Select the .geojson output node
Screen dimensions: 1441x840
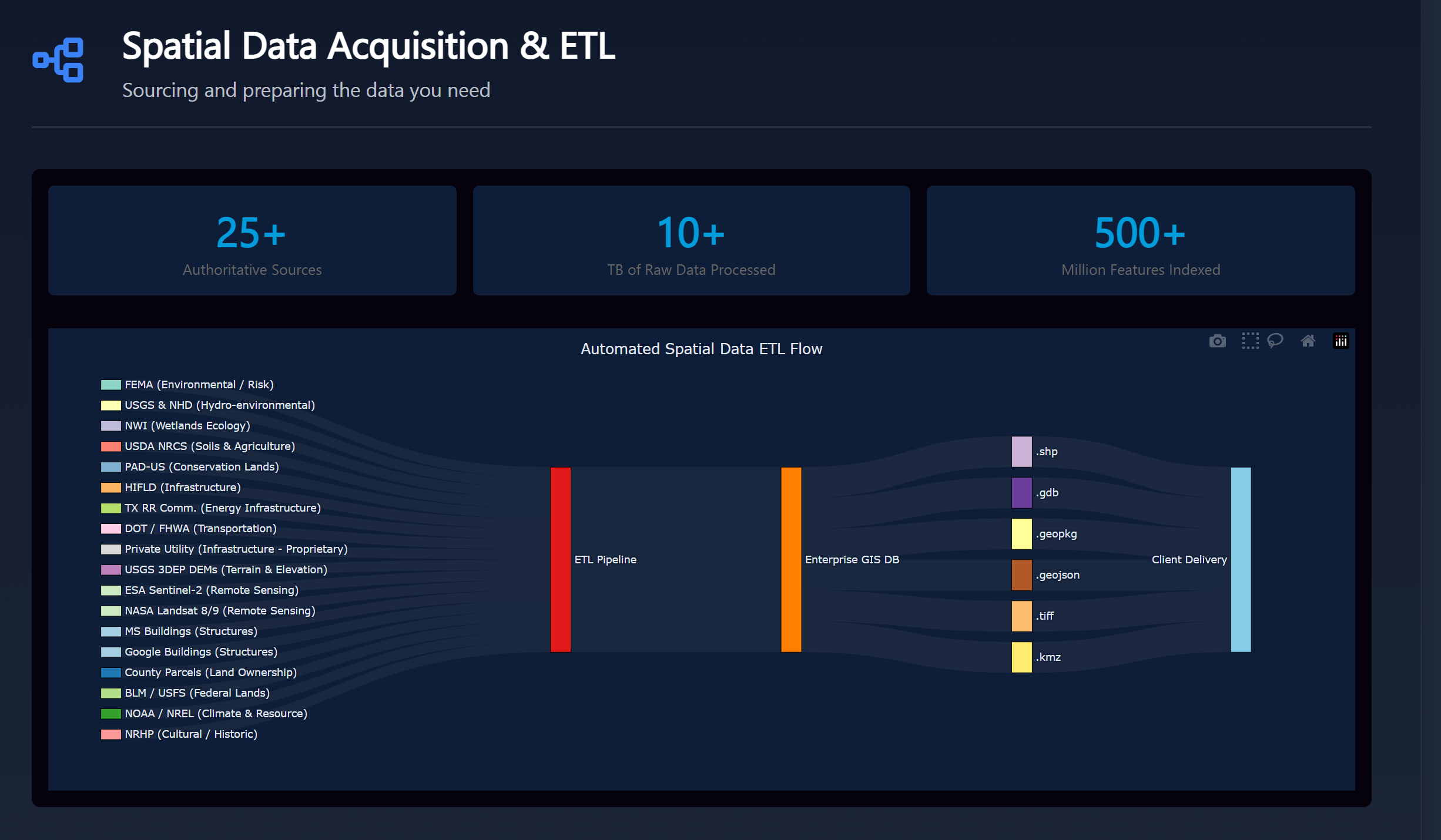coord(1021,574)
